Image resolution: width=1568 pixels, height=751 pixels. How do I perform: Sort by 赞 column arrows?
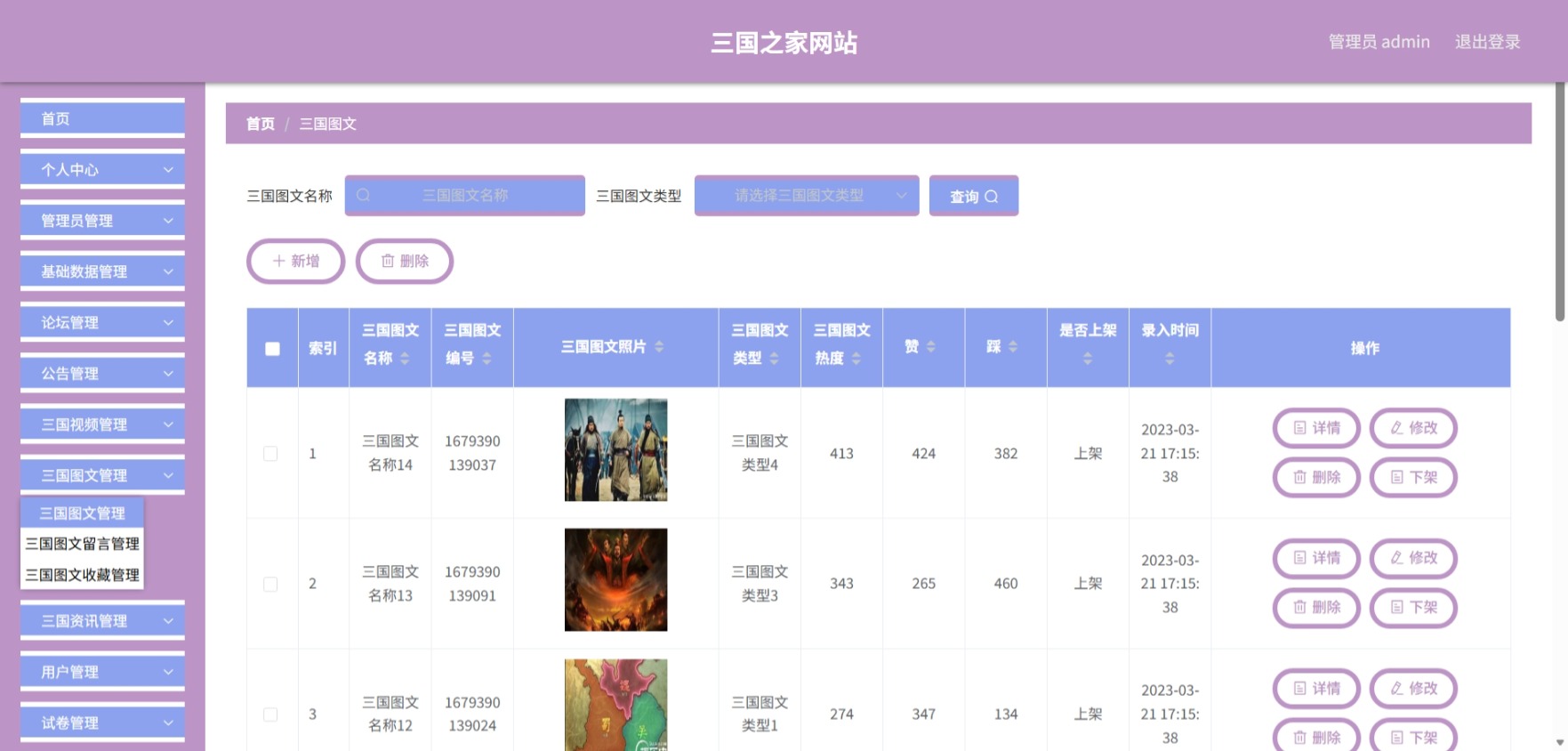click(x=931, y=347)
